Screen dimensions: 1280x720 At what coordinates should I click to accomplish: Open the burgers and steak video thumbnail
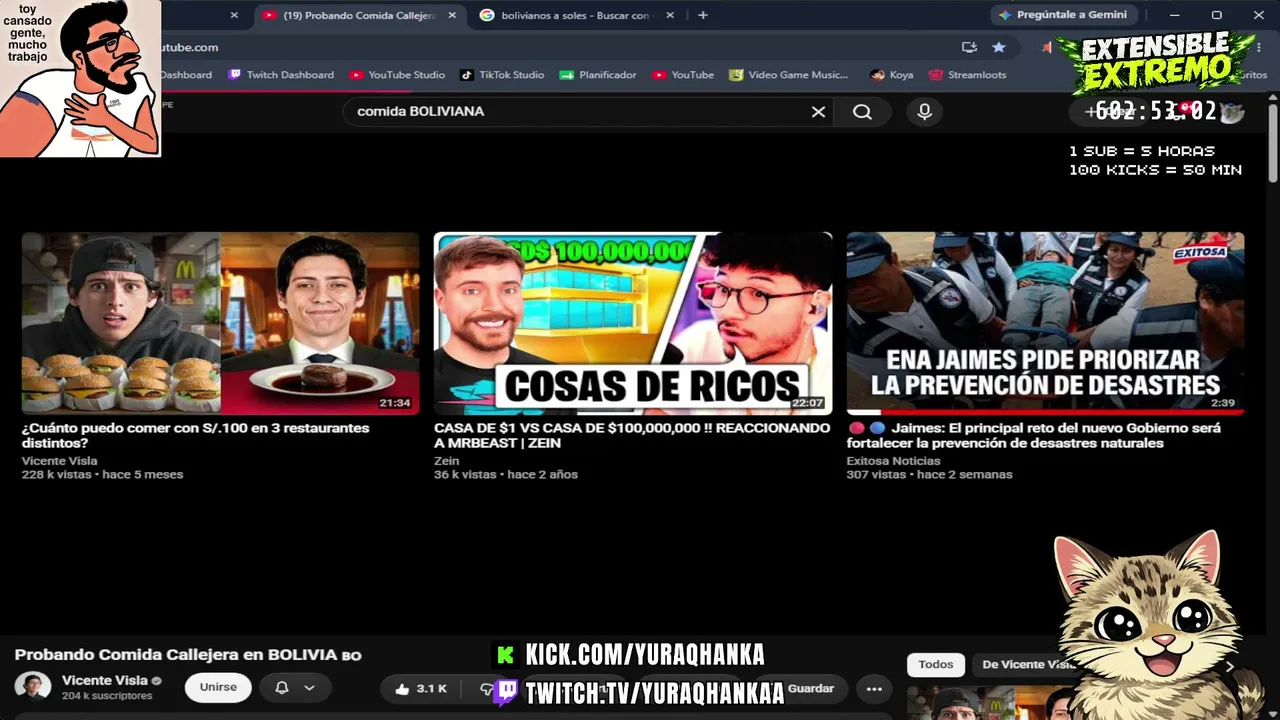(220, 323)
